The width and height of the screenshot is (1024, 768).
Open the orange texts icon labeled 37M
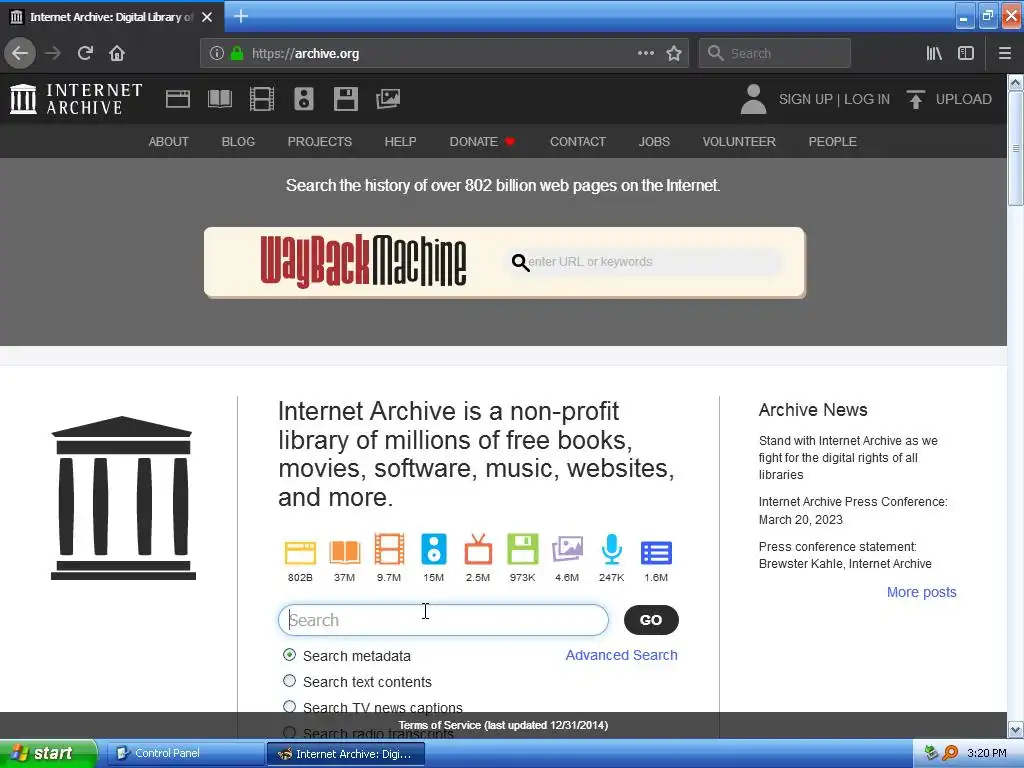point(345,552)
